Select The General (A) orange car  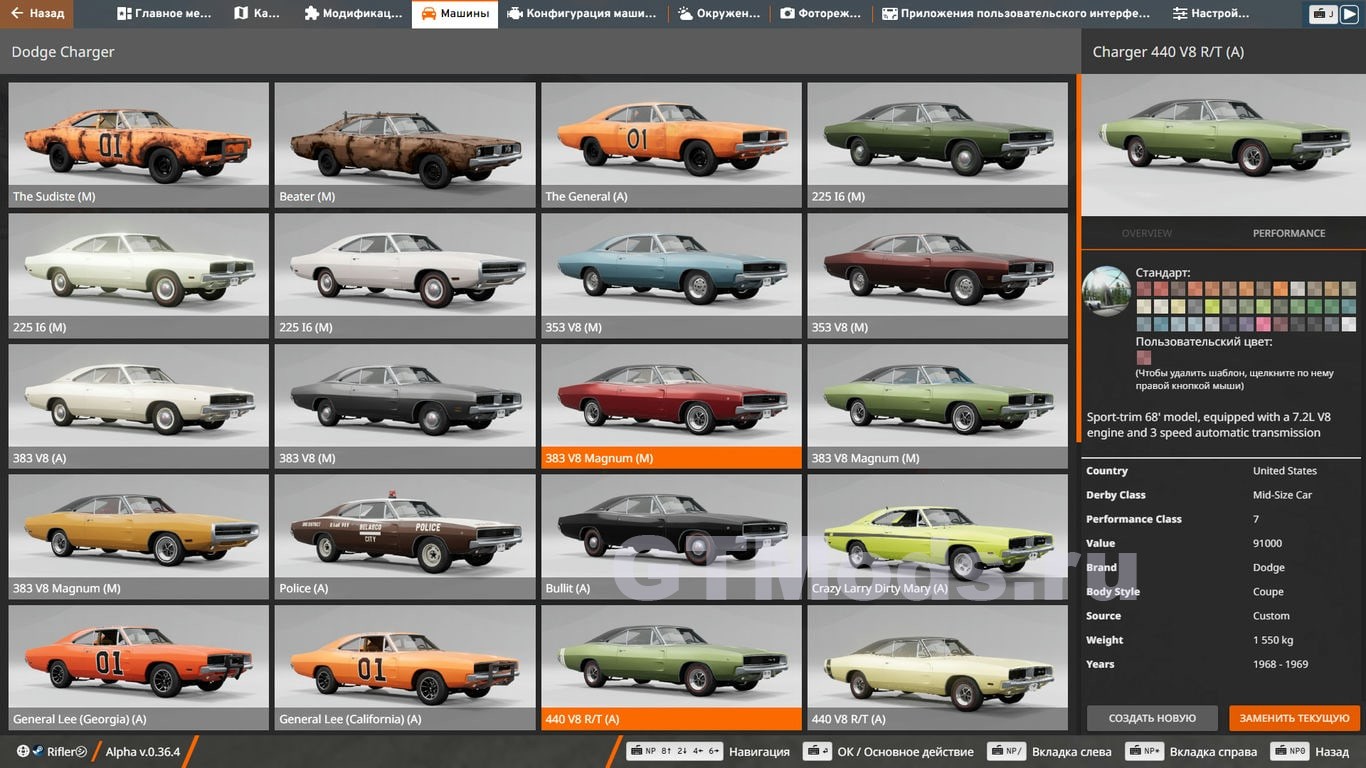click(671, 144)
